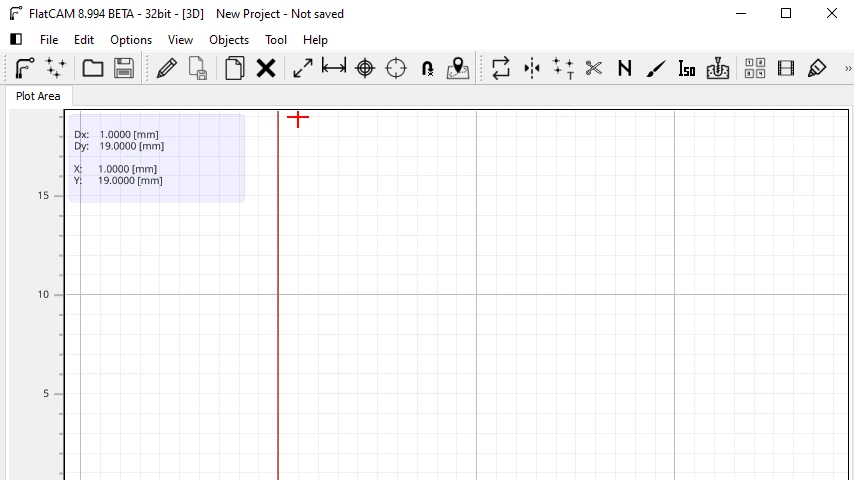Delete object with X icon

pyautogui.click(x=266, y=68)
